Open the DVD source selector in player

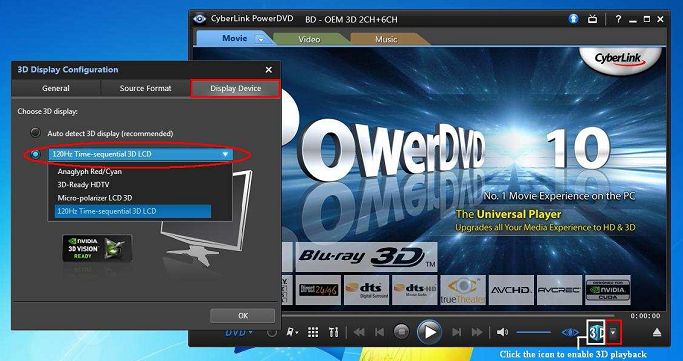239,333
